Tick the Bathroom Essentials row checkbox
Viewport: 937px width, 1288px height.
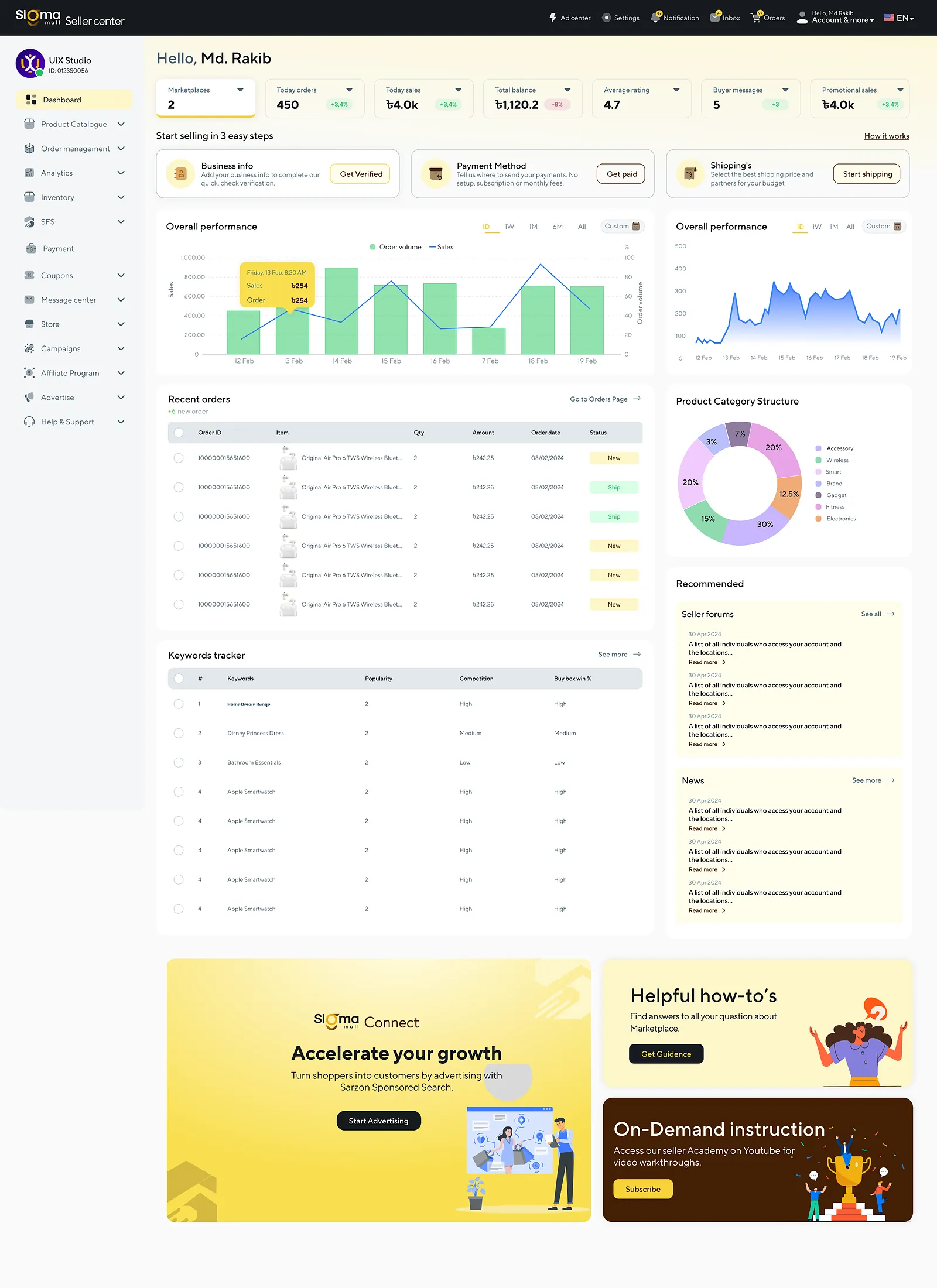(x=179, y=762)
